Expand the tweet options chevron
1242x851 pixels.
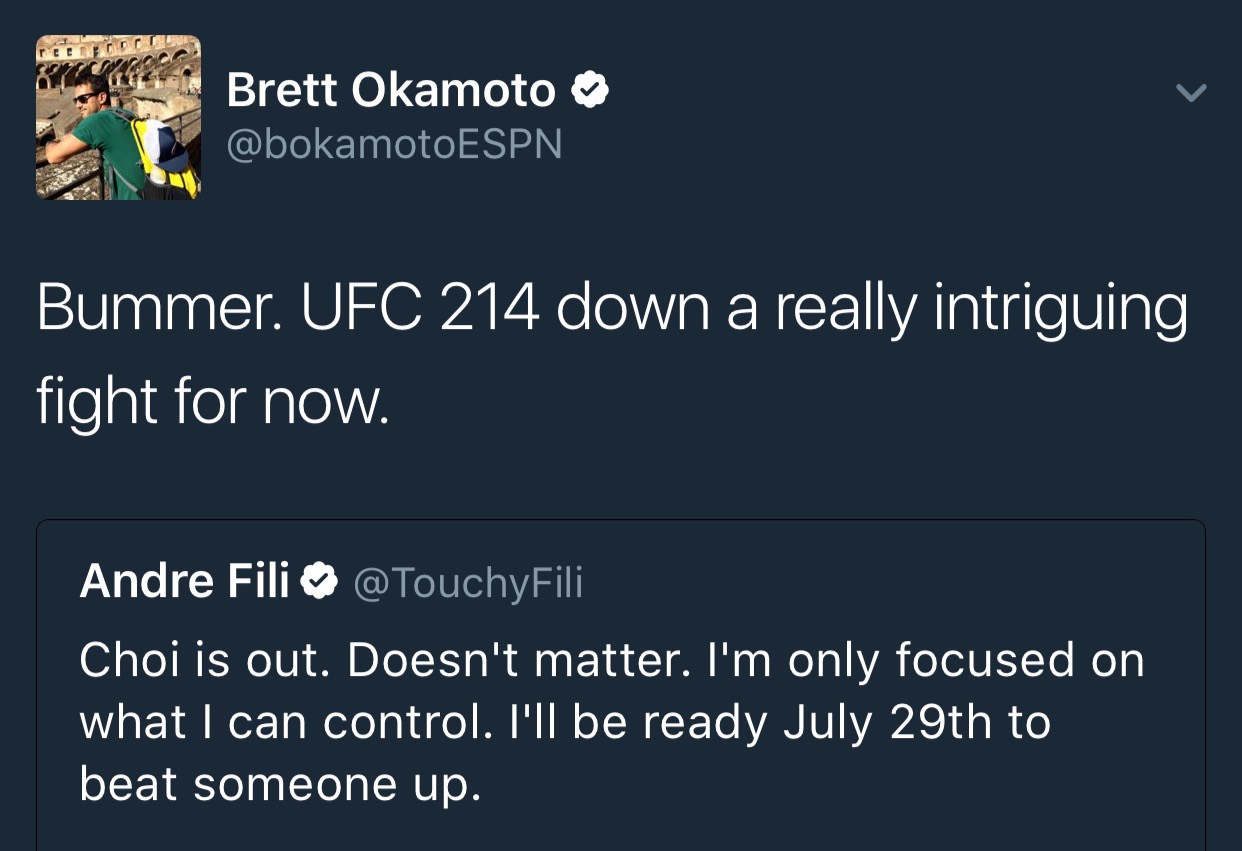(x=1191, y=93)
